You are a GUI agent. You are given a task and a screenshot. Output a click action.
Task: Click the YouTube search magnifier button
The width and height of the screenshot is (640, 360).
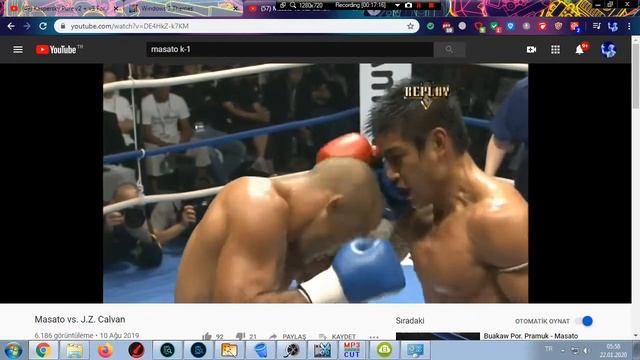449,49
